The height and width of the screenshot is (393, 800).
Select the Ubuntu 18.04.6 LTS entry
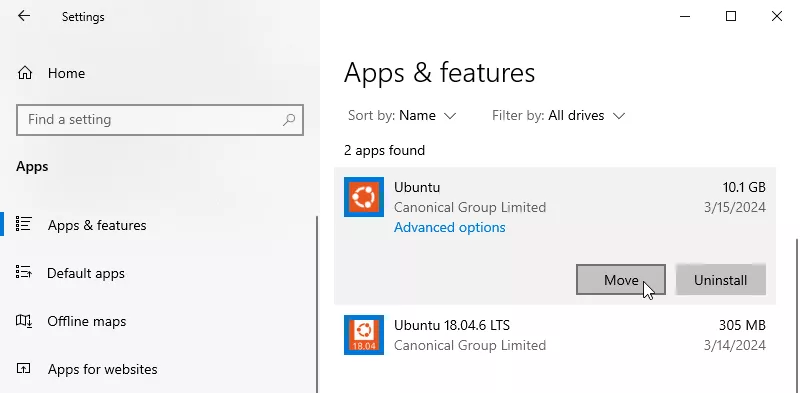(x=555, y=335)
